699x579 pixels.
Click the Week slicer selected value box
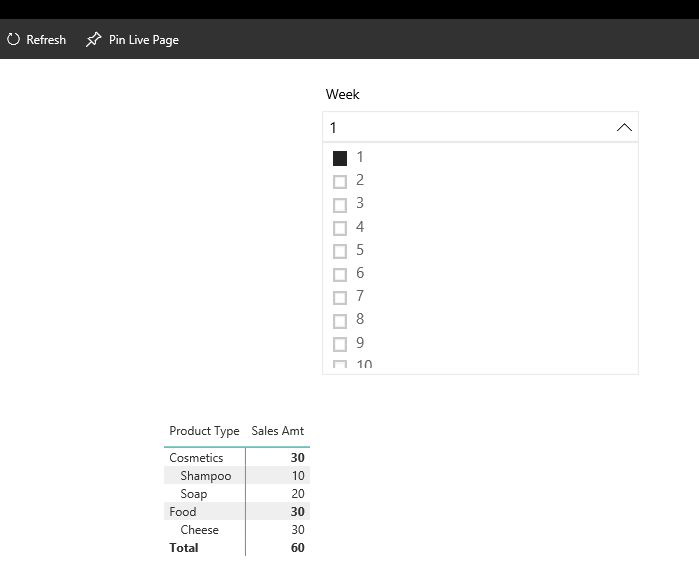[480, 127]
